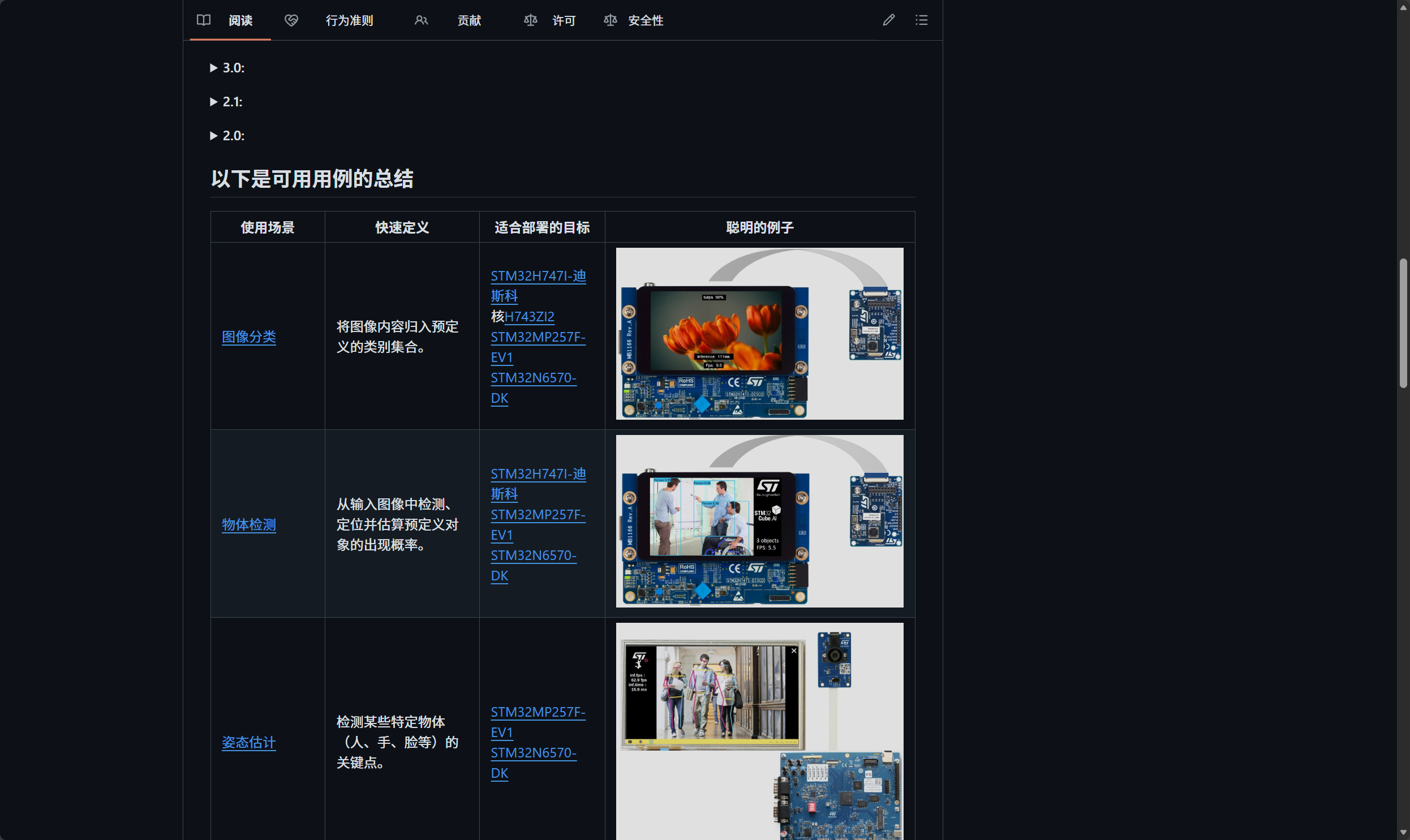Open the 姿态估计 link
1410x840 pixels.
pyautogui.click(x=248, y=742)
